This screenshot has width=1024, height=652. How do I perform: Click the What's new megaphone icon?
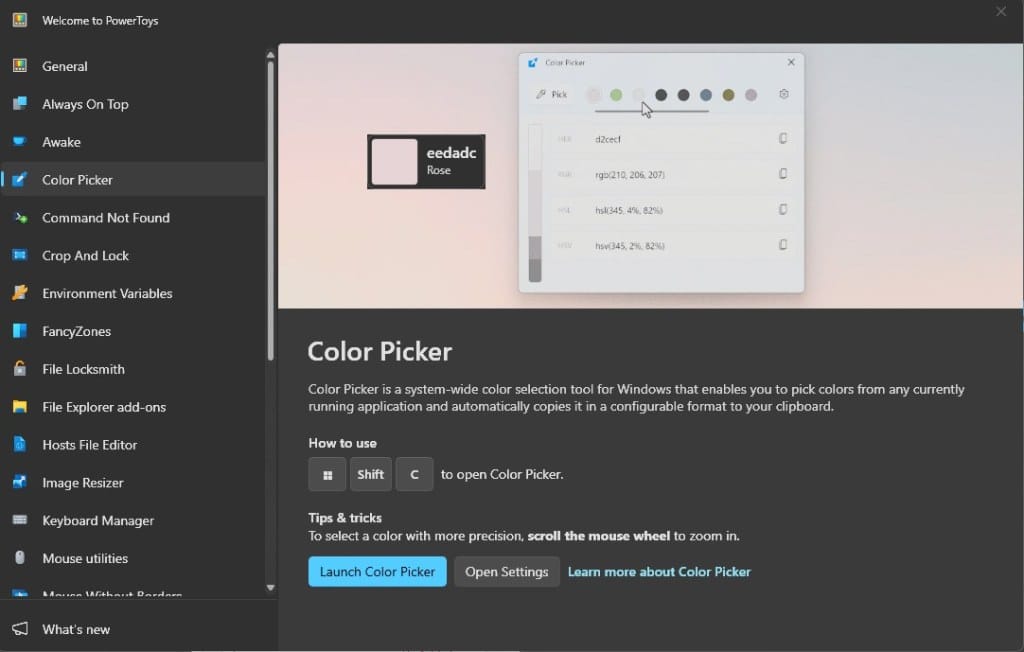(x=19, y=629)
